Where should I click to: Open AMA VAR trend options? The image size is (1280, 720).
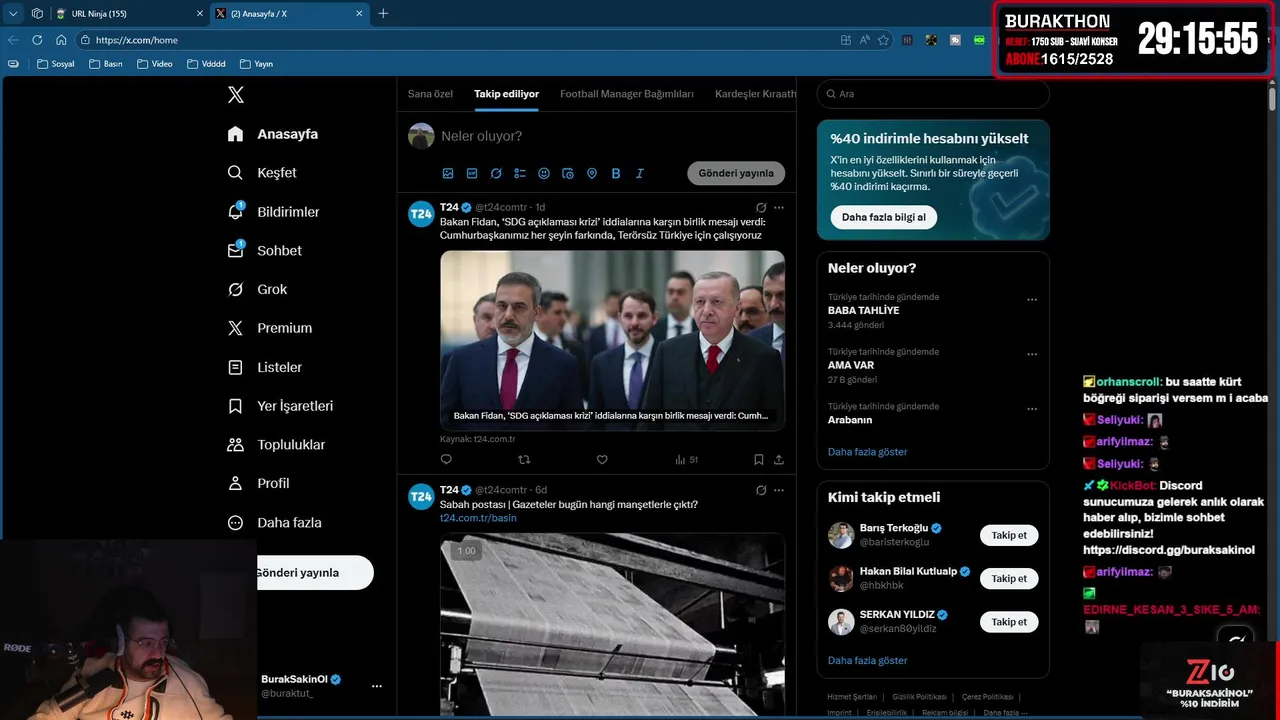pyautogui.click(x=1032, y=355)
